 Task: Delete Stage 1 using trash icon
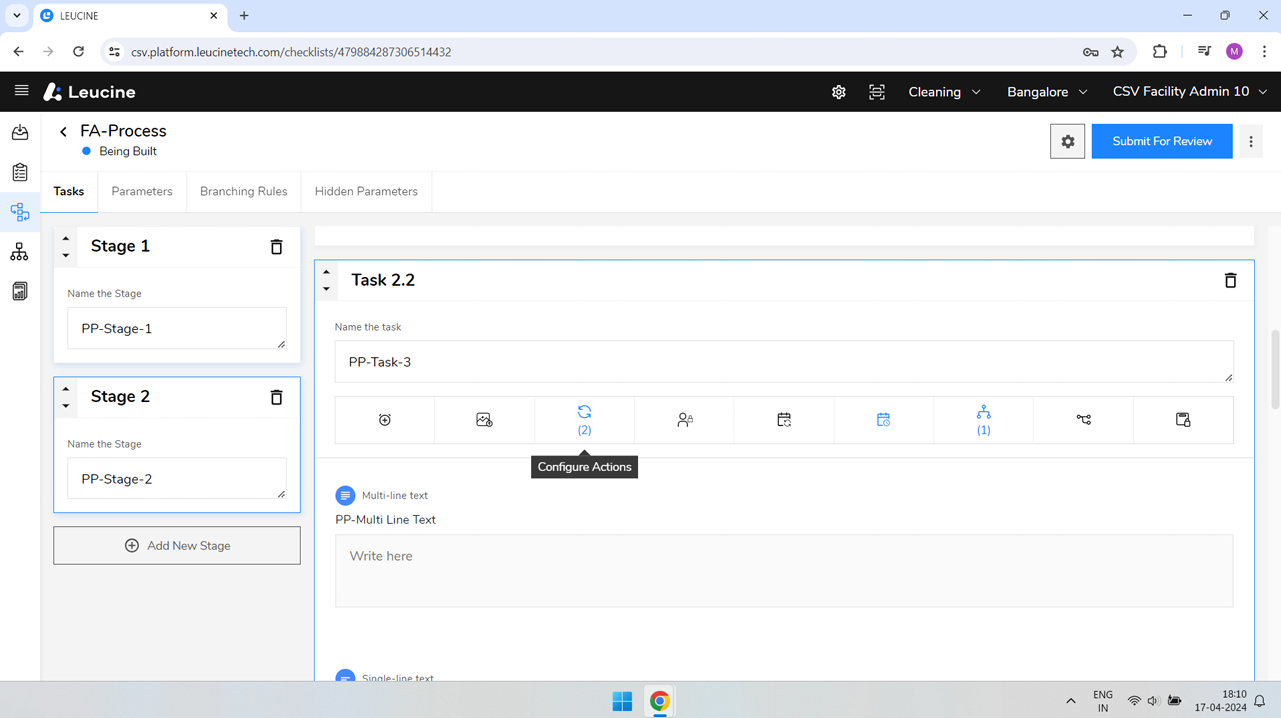(277, 247)
